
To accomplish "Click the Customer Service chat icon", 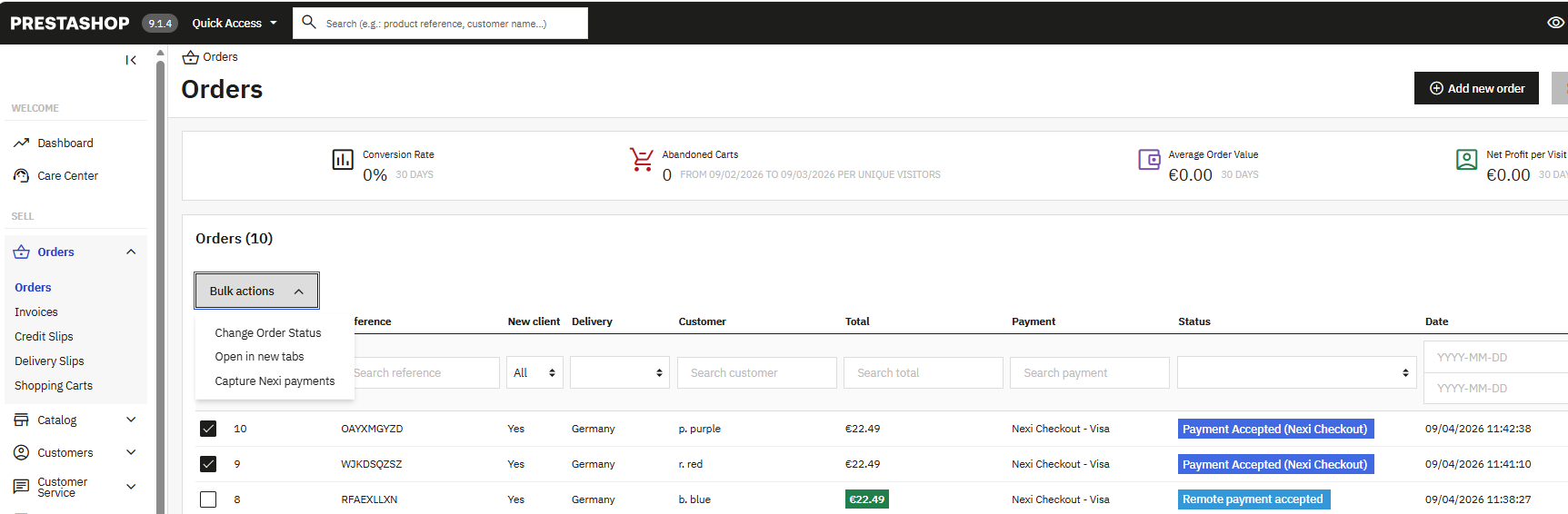I will click(22, 487).
